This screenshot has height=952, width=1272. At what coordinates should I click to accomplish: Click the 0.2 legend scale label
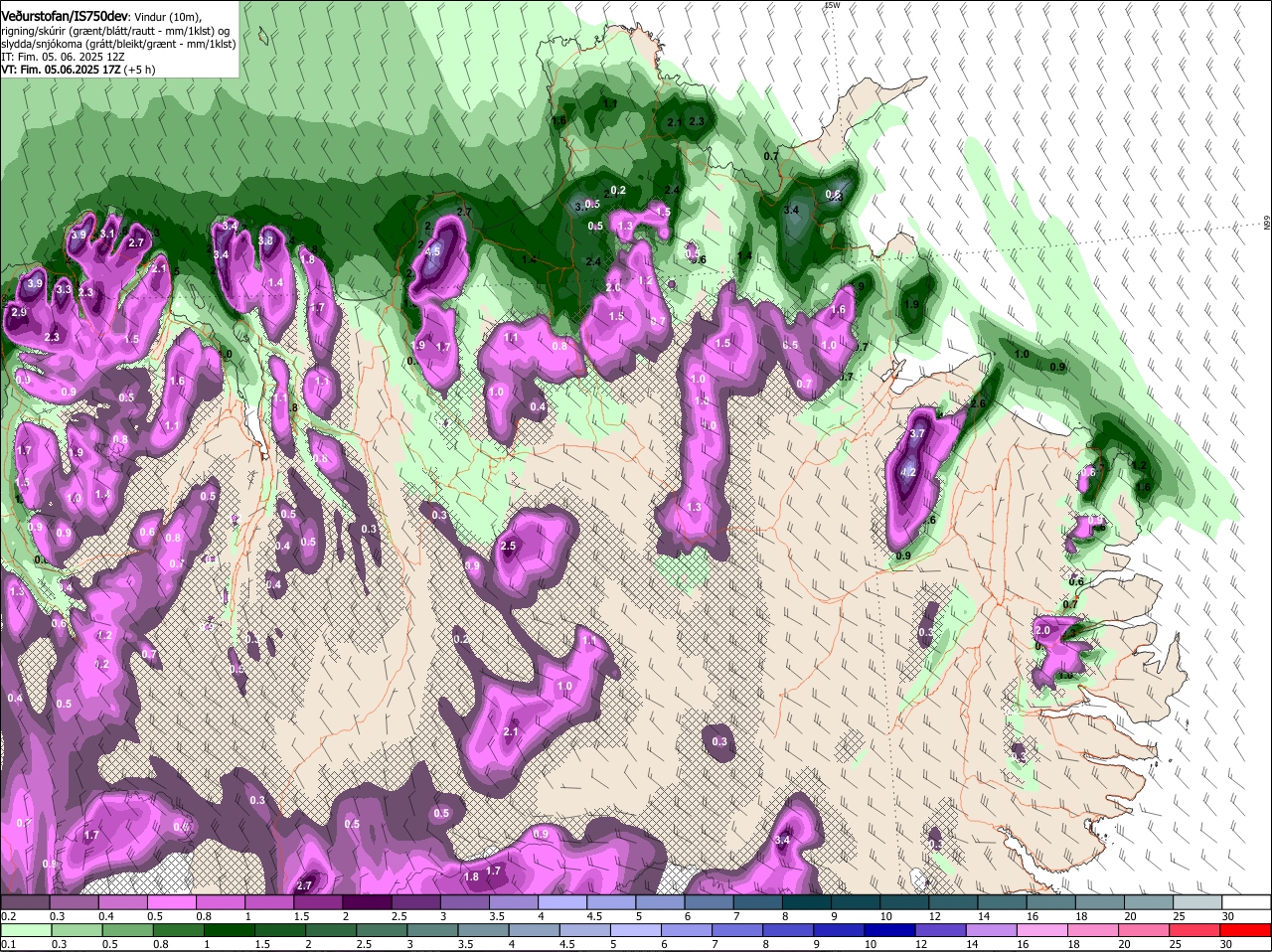(8, 915)
